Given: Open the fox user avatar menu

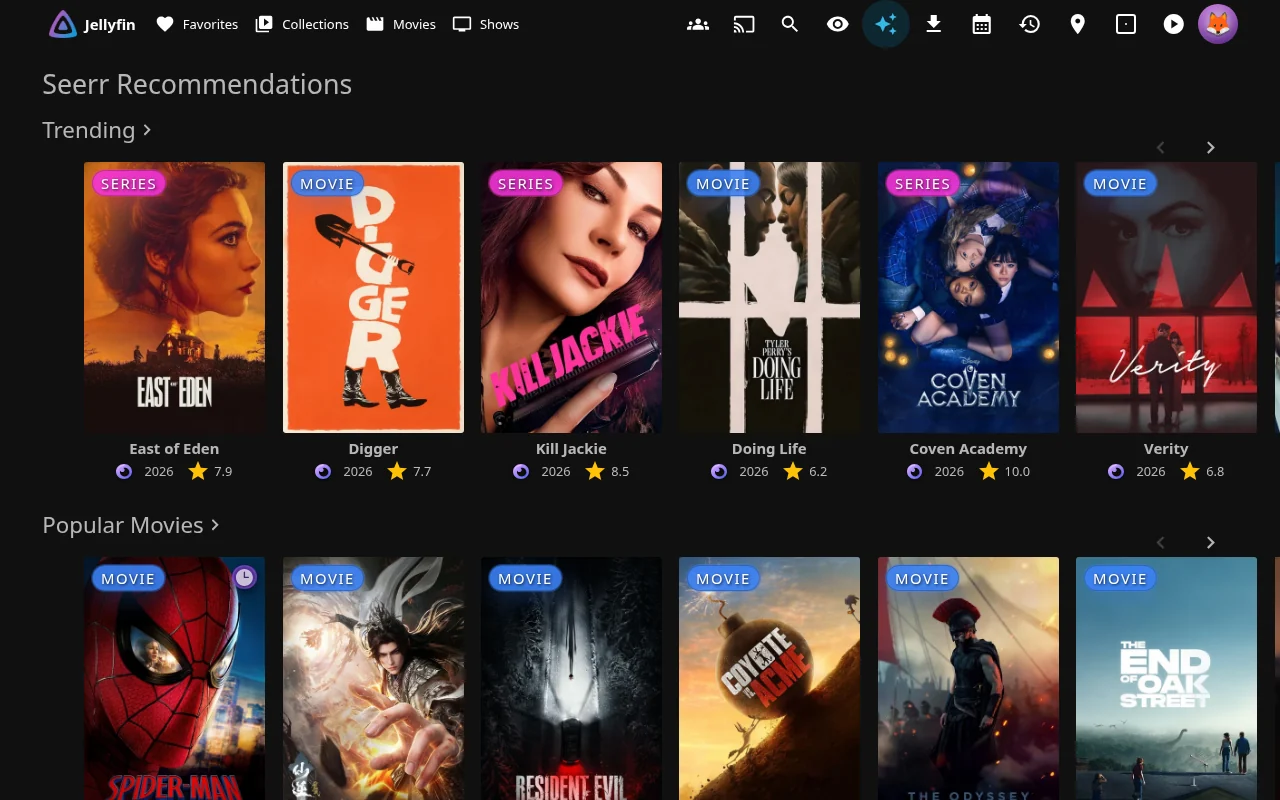Looking at the screenshot, I should (1218, 24).
